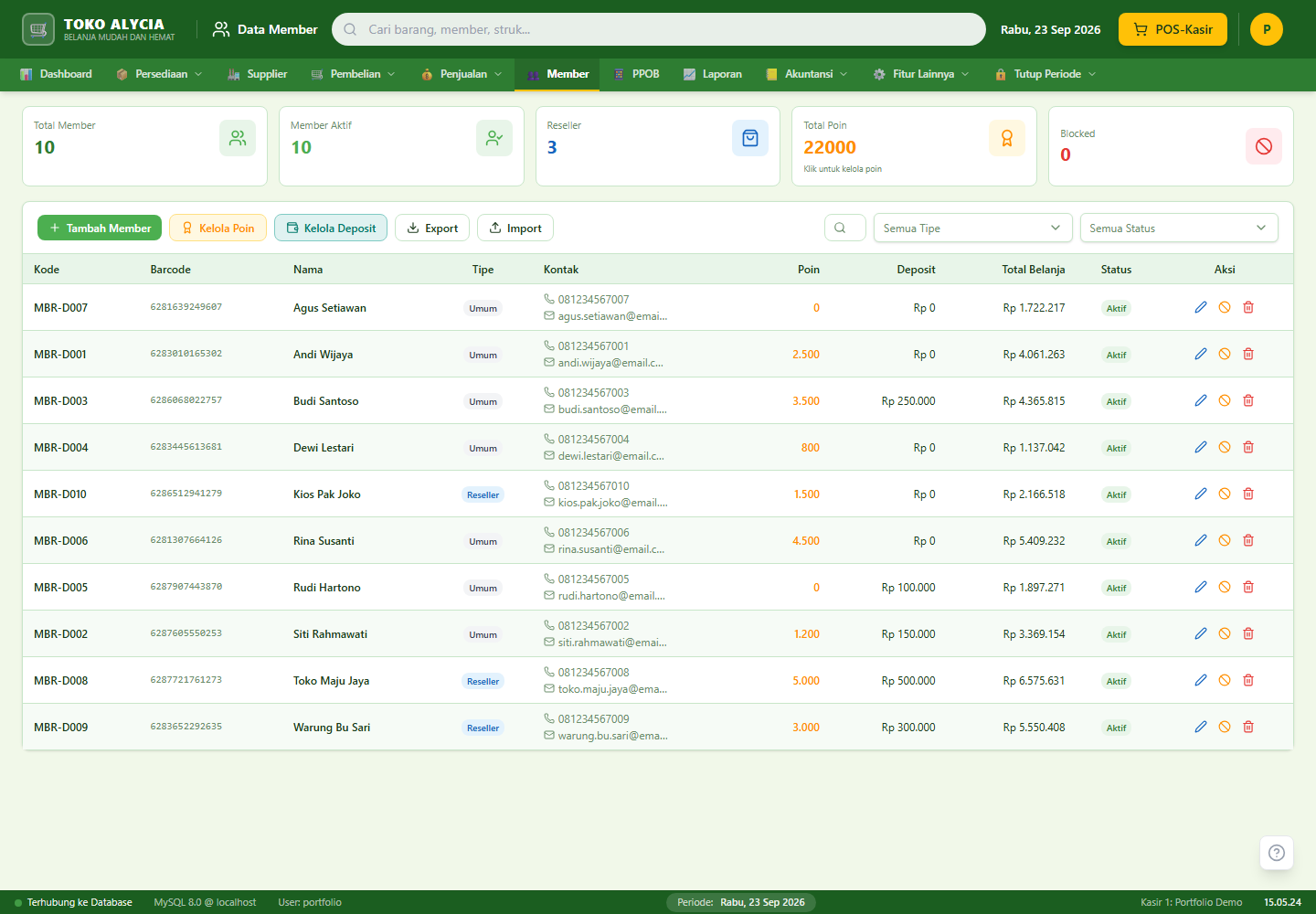Edit member Agus Setiawan pencil icon
Viewport: 1316px width, 914px height.
pyautogui.click(x=1201, y=307)
